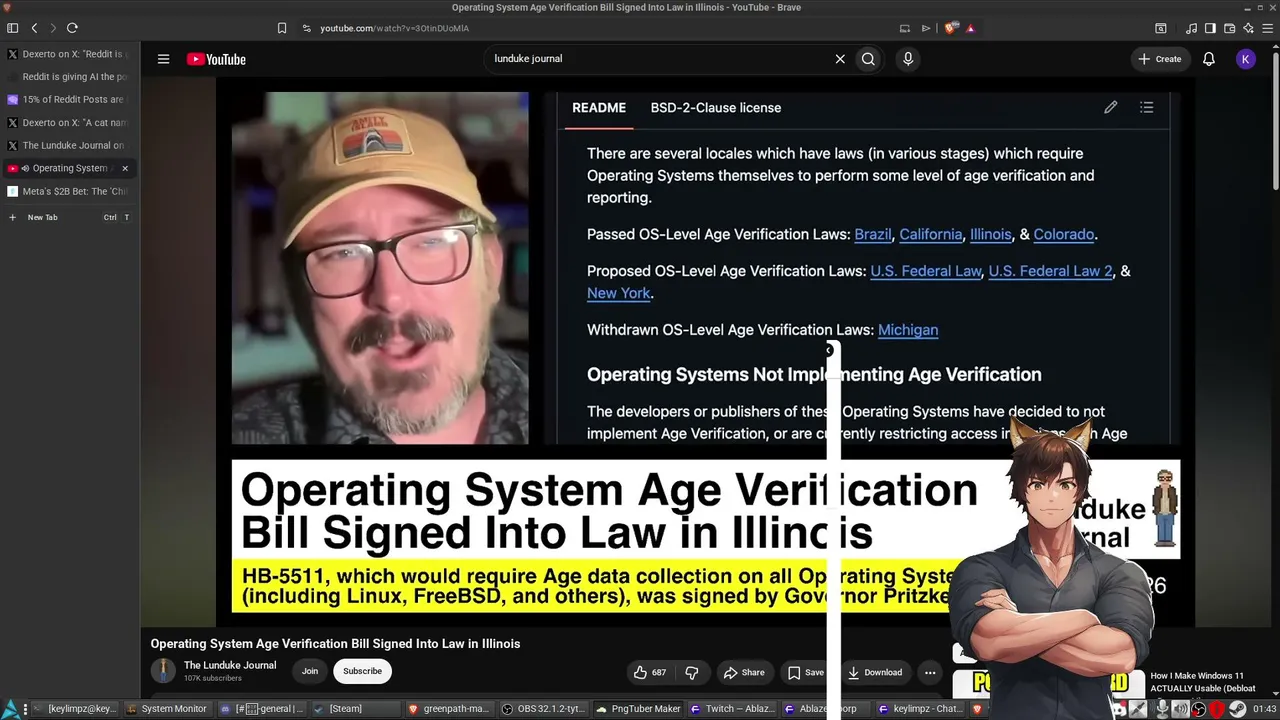Open YouTube notifications bell
The image size is (1280, 720).
click(x=1209, y=59)
